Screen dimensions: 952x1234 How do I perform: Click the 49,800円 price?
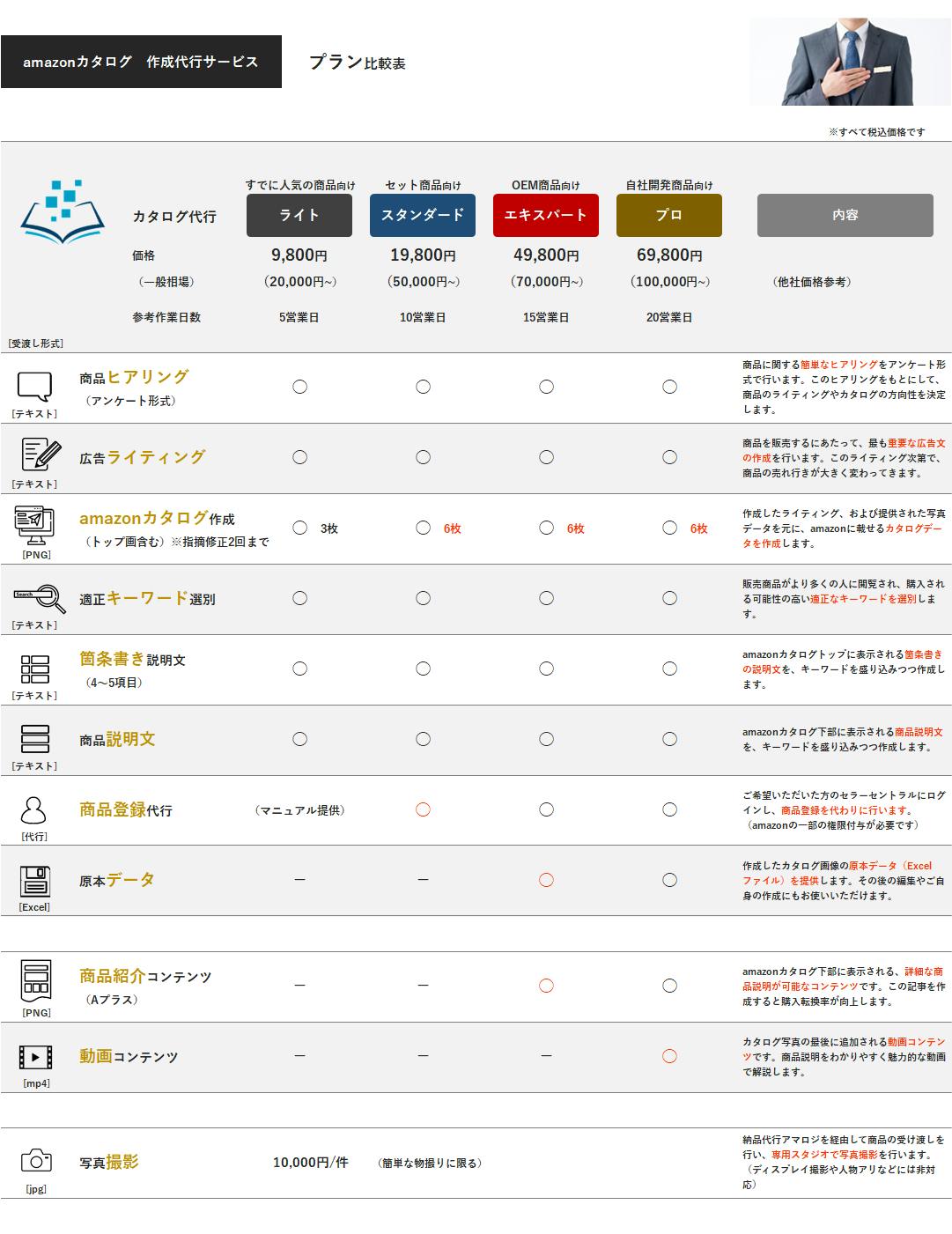click(546, 255)
